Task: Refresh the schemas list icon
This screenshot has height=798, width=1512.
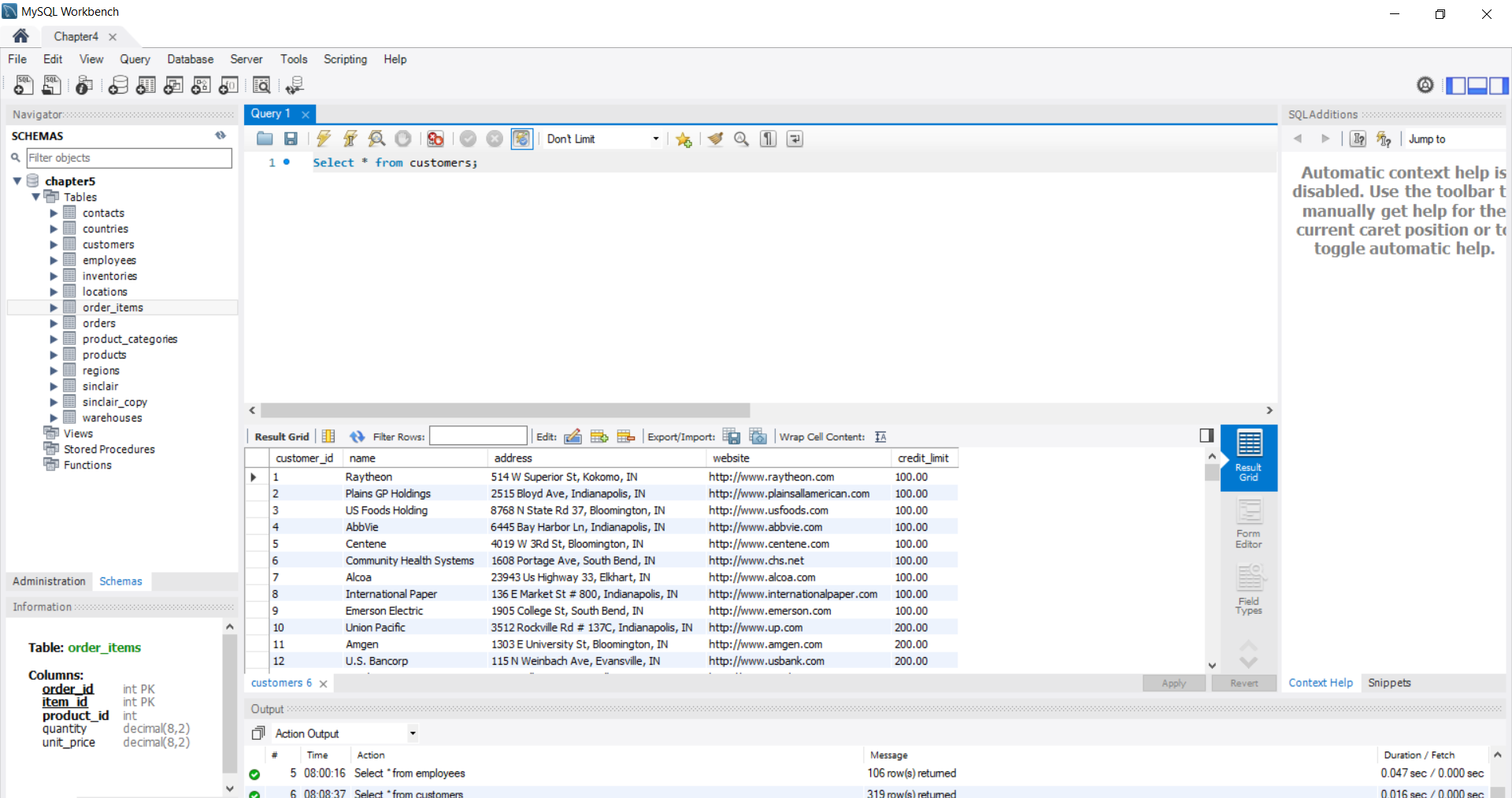Action: click(x=220, y=135)
